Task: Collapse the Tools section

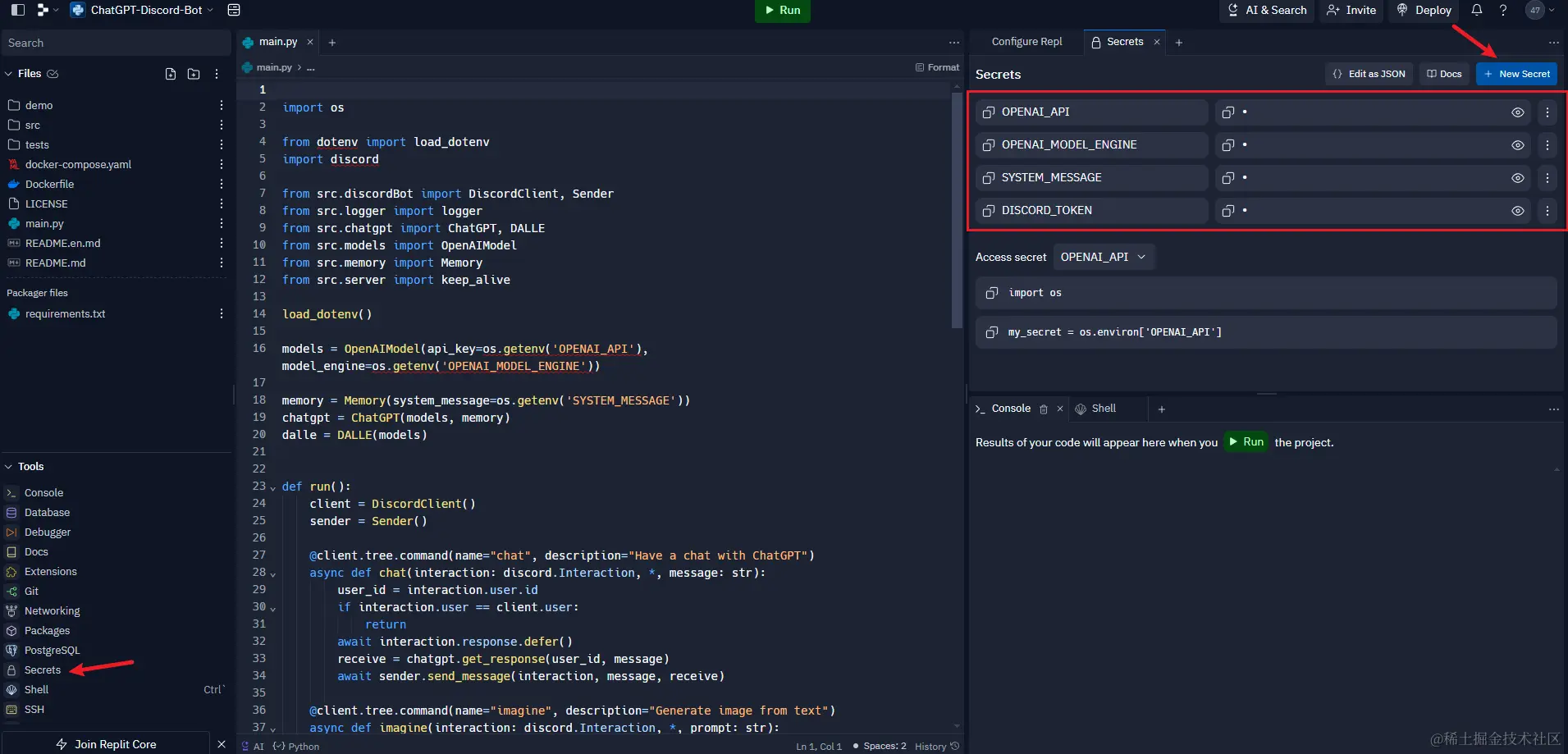Action: pyautogui.click(x=9, y=467)
